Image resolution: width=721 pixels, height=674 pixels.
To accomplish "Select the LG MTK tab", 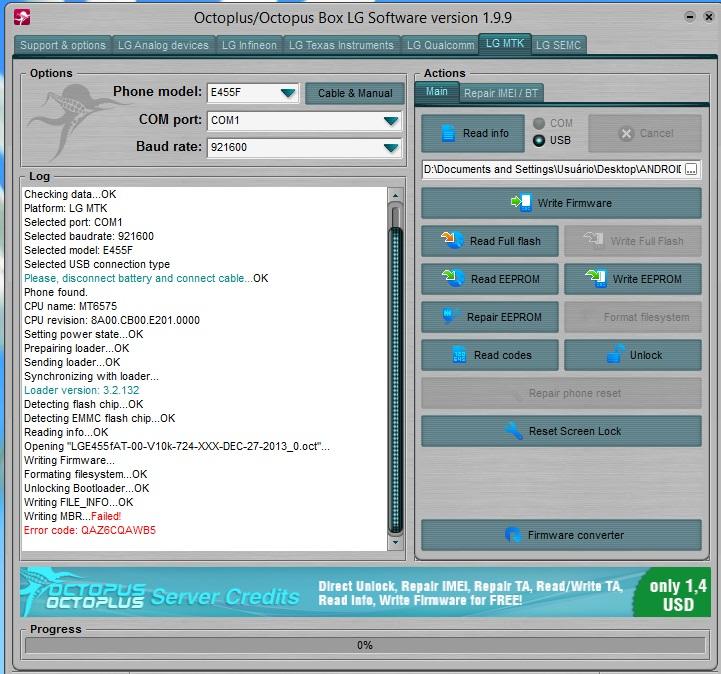I will [x=504, y=44].
